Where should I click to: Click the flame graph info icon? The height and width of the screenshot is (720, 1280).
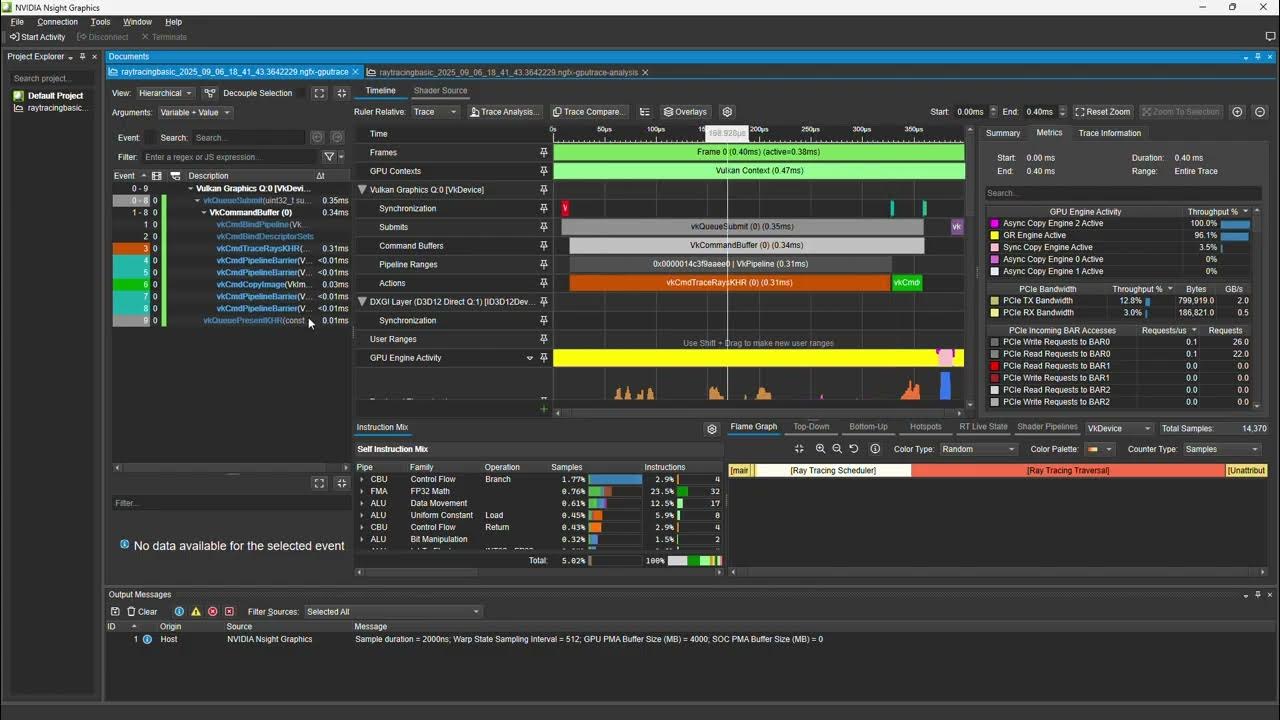pos(875,449)
